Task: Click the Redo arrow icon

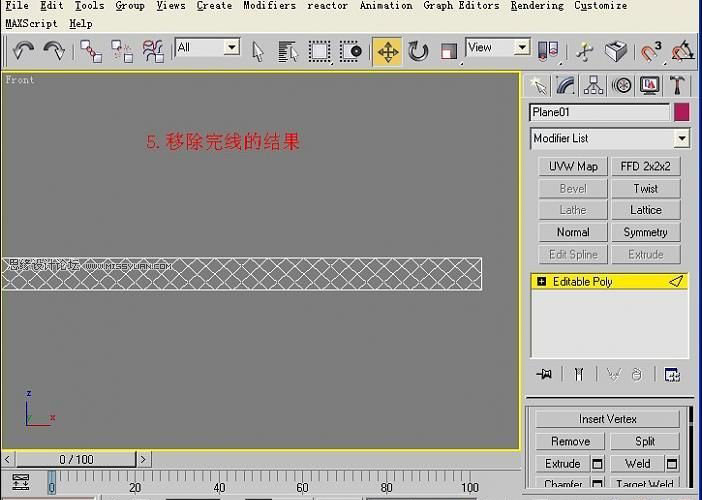Action: pyautogui.click(x=54, y=51)
